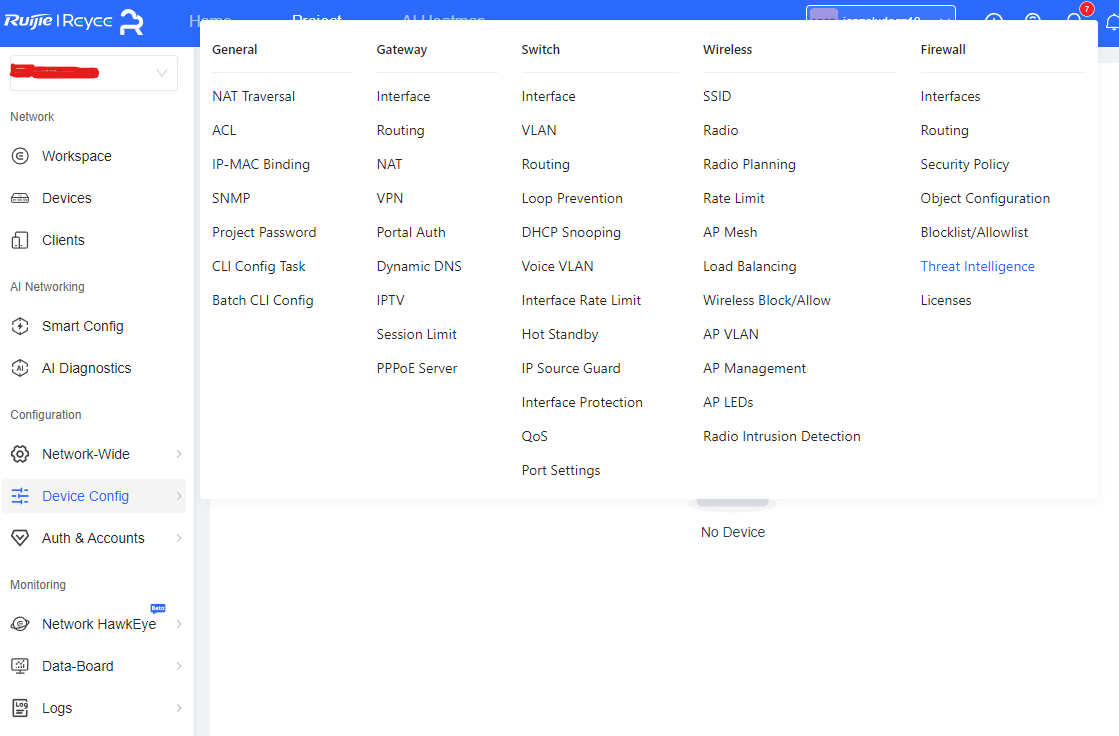Select Routing under Gateway
This screenshot has width=1119, height=736.
tap(400, 131)
